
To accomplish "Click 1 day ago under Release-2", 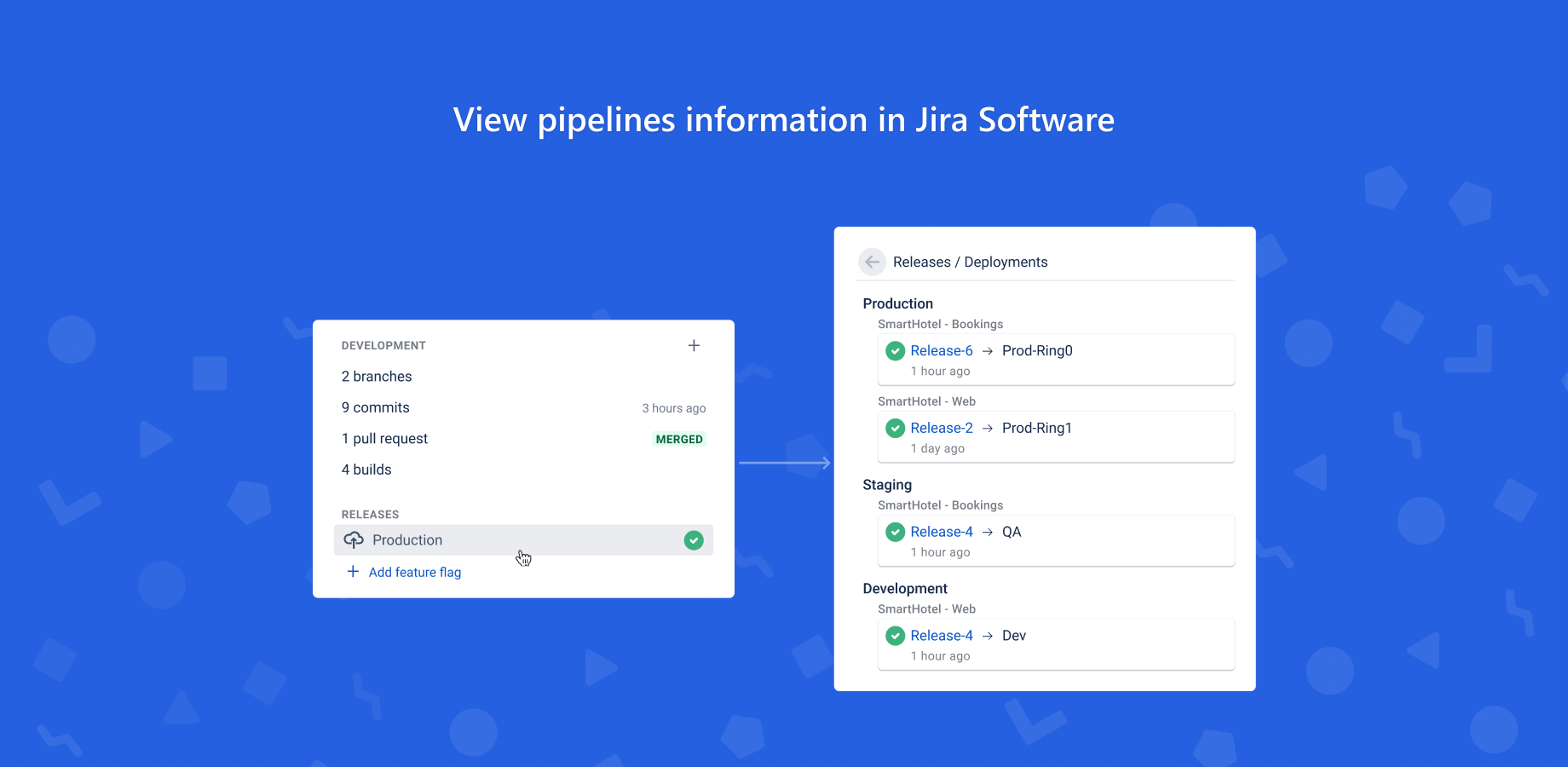I will click(937, 448).
